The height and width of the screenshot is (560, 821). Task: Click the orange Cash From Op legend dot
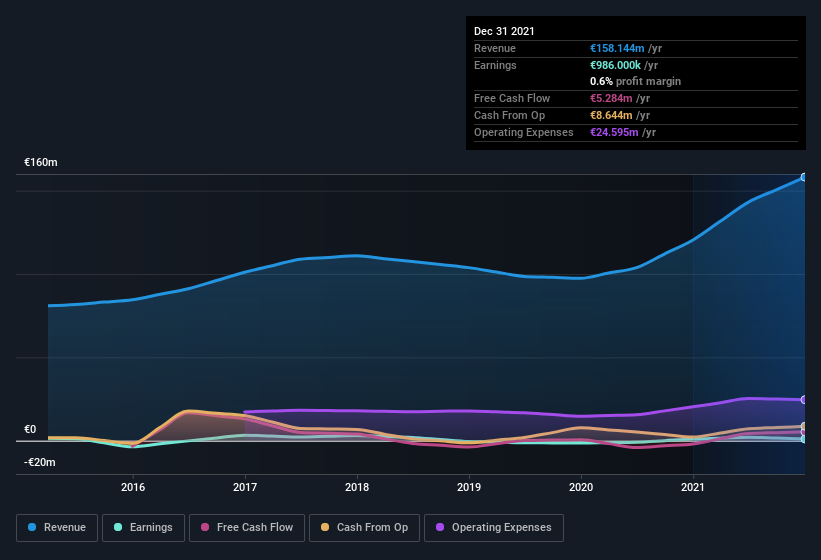click(x=325, y=527)
